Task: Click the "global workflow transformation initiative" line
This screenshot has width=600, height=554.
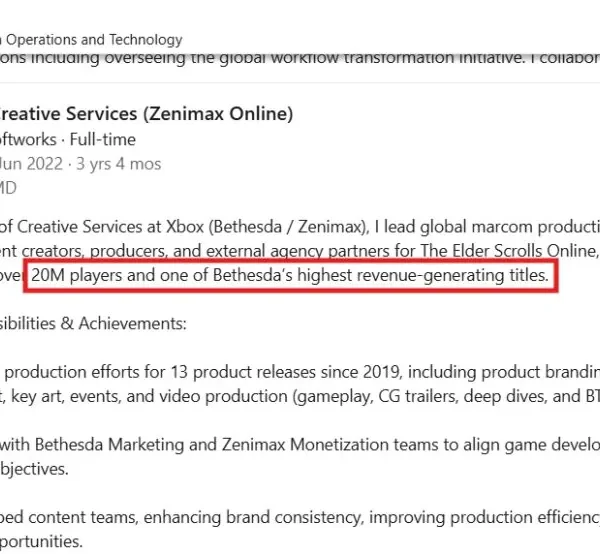Action: tap(300, 58)
